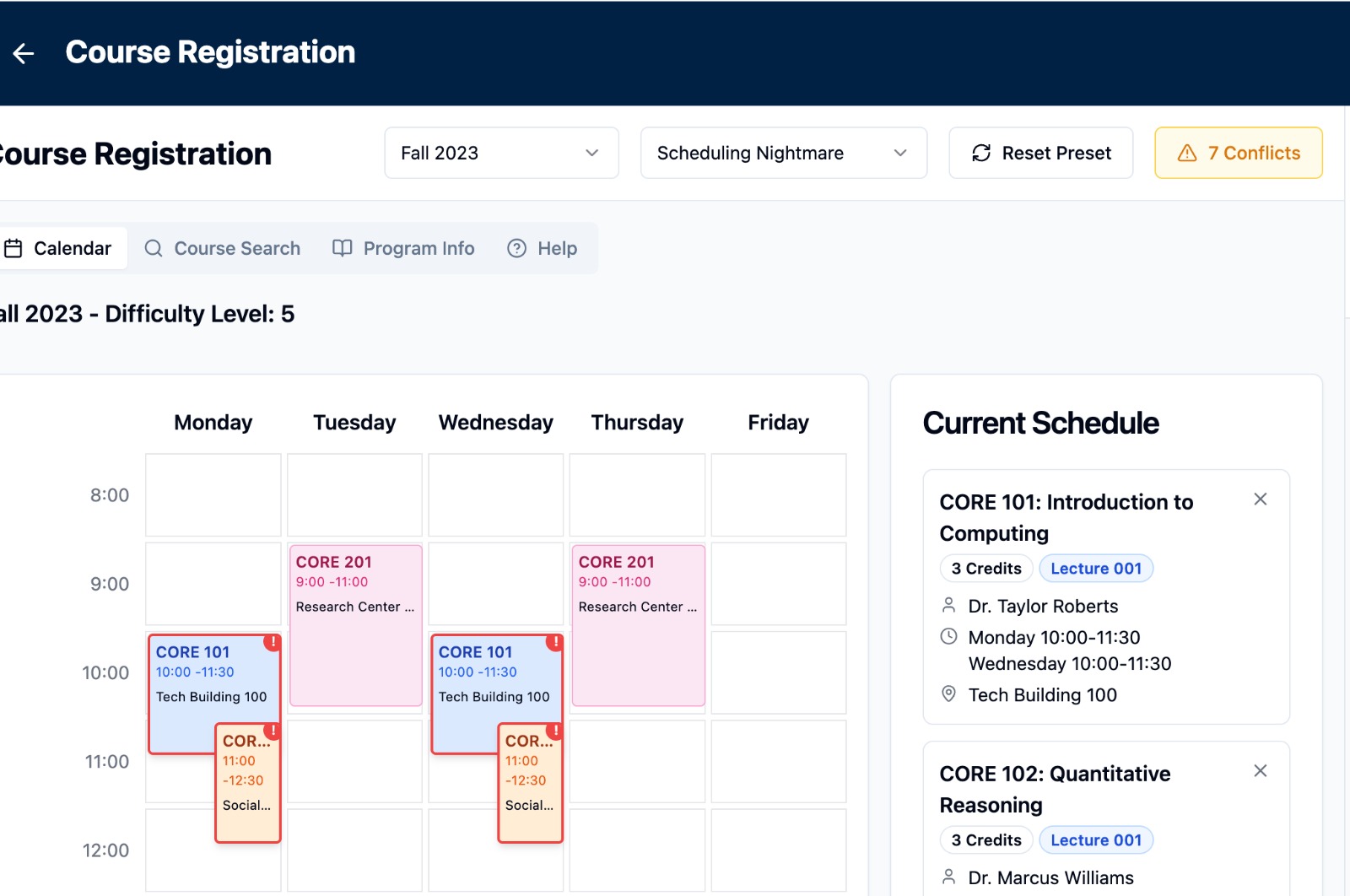Switch to the Course Search tab
The image size is (1350, 896).
coord(223,248)
